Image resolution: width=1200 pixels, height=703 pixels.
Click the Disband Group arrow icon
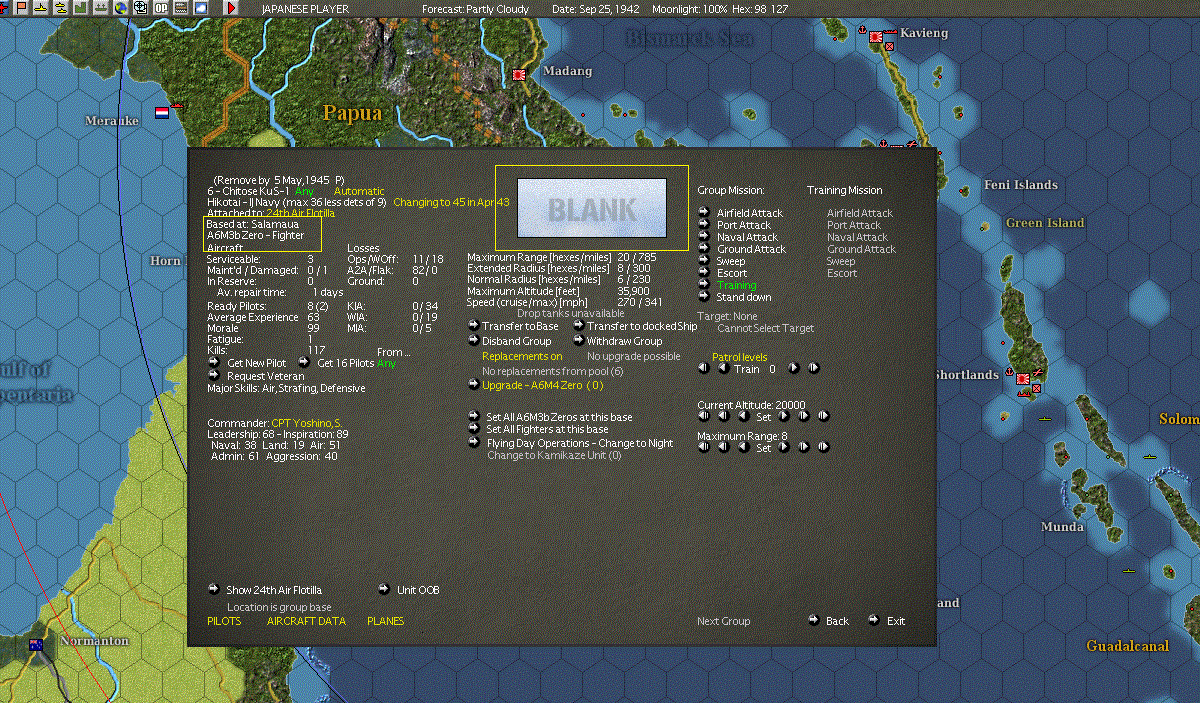473,341
